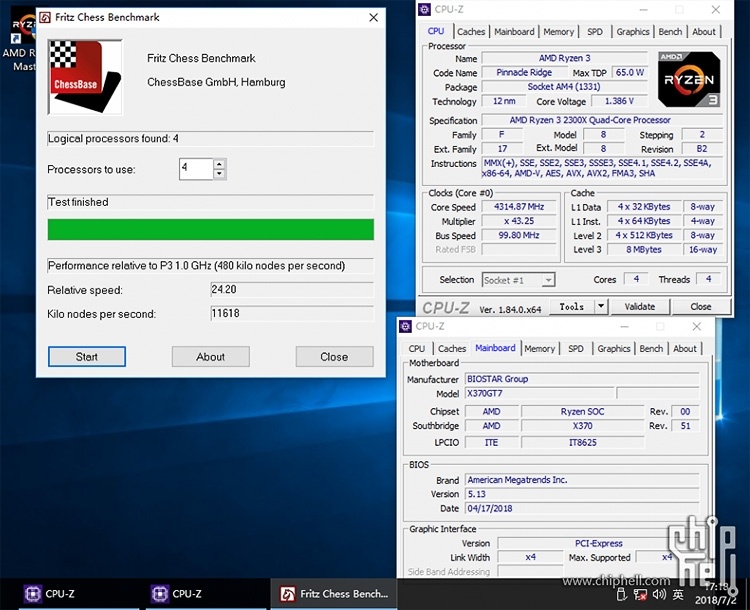Click the USB device tray icon

tap(621, 594)
